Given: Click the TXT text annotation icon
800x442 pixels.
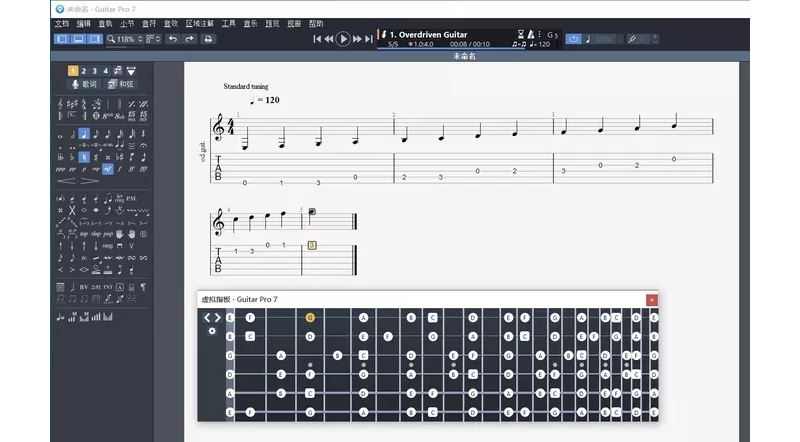Looking at the screenshot, I should (108, 287).
